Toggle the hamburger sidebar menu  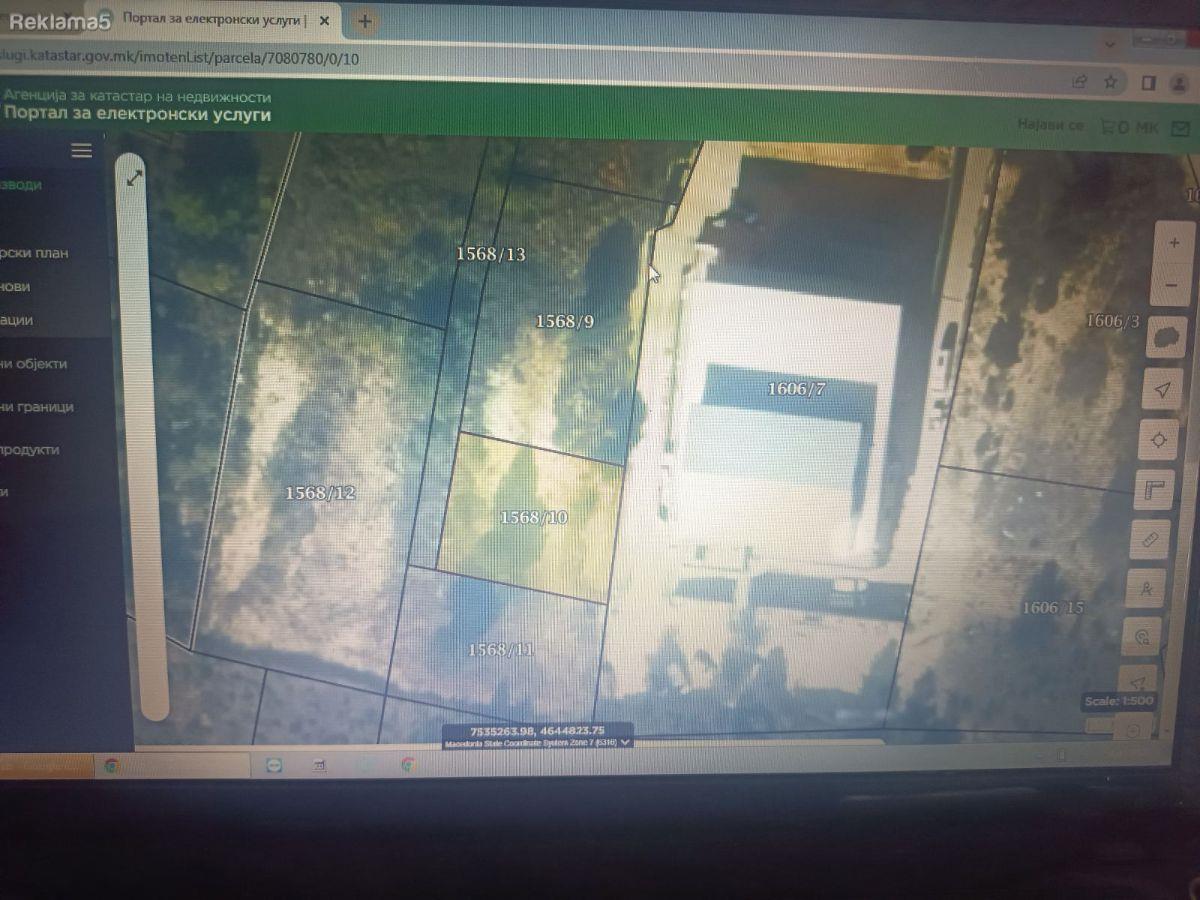tap(82, 150)
